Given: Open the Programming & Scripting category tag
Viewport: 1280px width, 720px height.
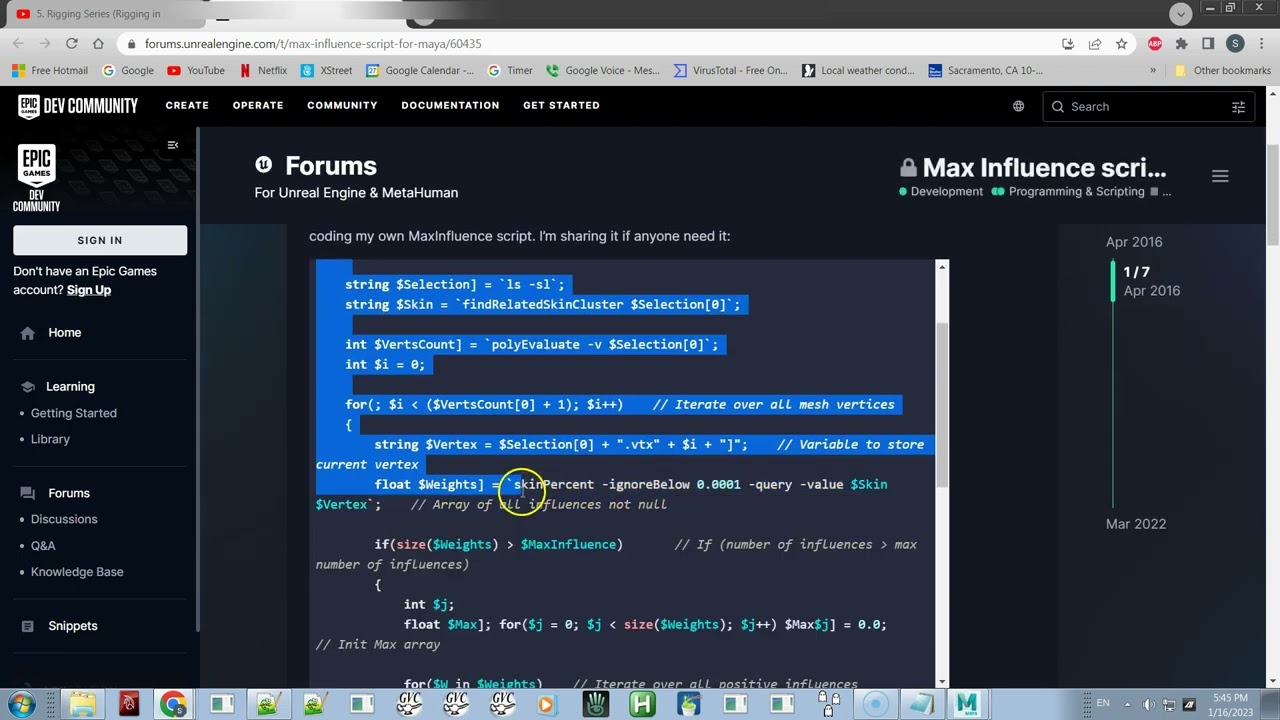Looking at the screenshot, I should 1068,191.
